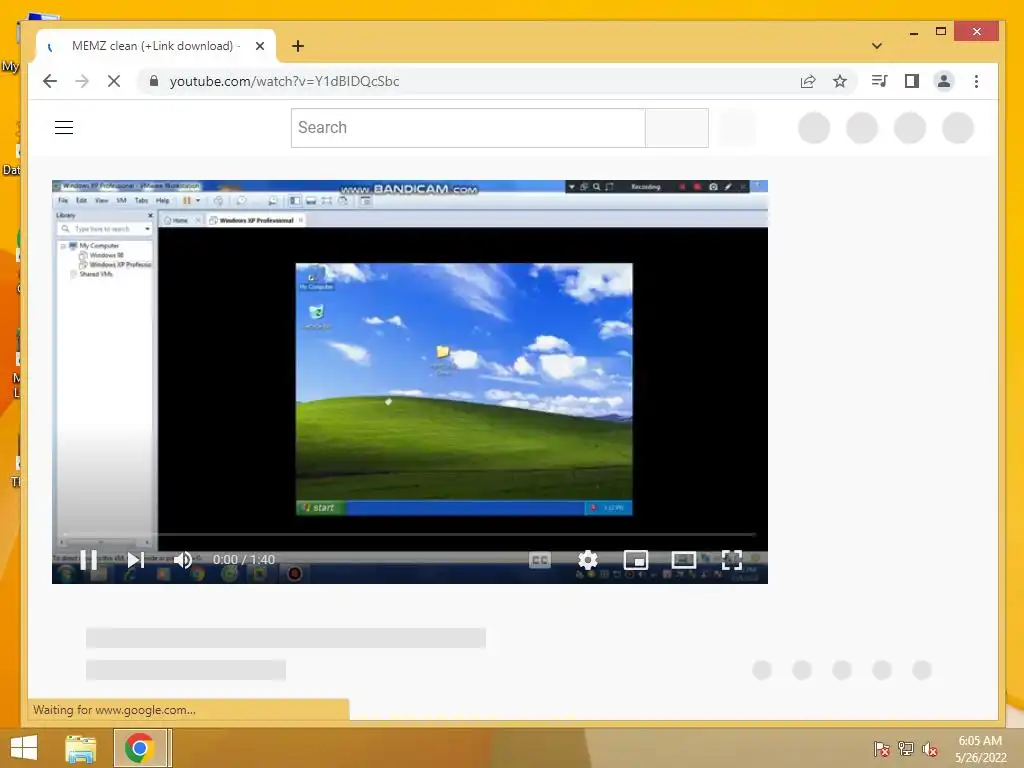Open Chrome side panel
1024x768 pixels.
click(912, 81)
